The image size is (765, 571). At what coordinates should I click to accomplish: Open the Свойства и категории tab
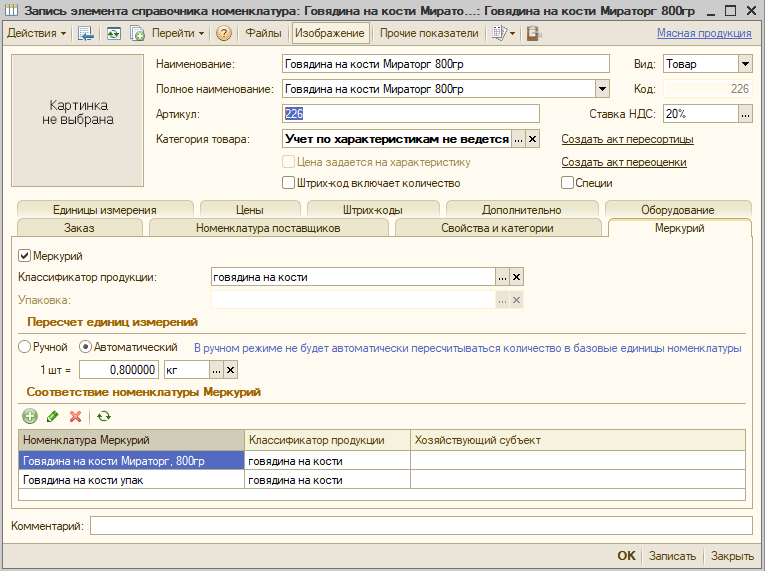pyautogui.click(x=497, y=228)
